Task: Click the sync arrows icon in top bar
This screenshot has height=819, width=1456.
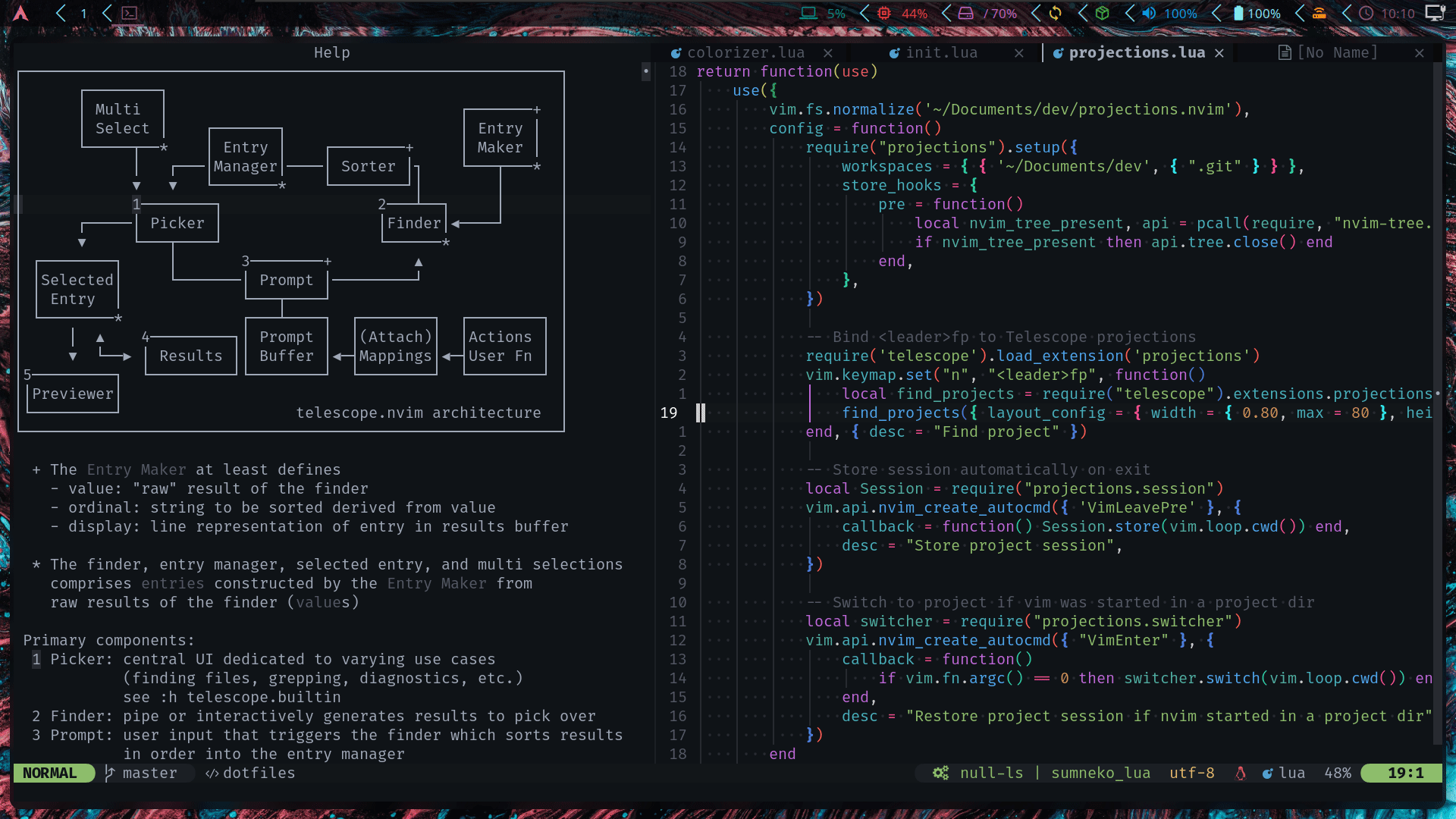Action: (1054, 13)
